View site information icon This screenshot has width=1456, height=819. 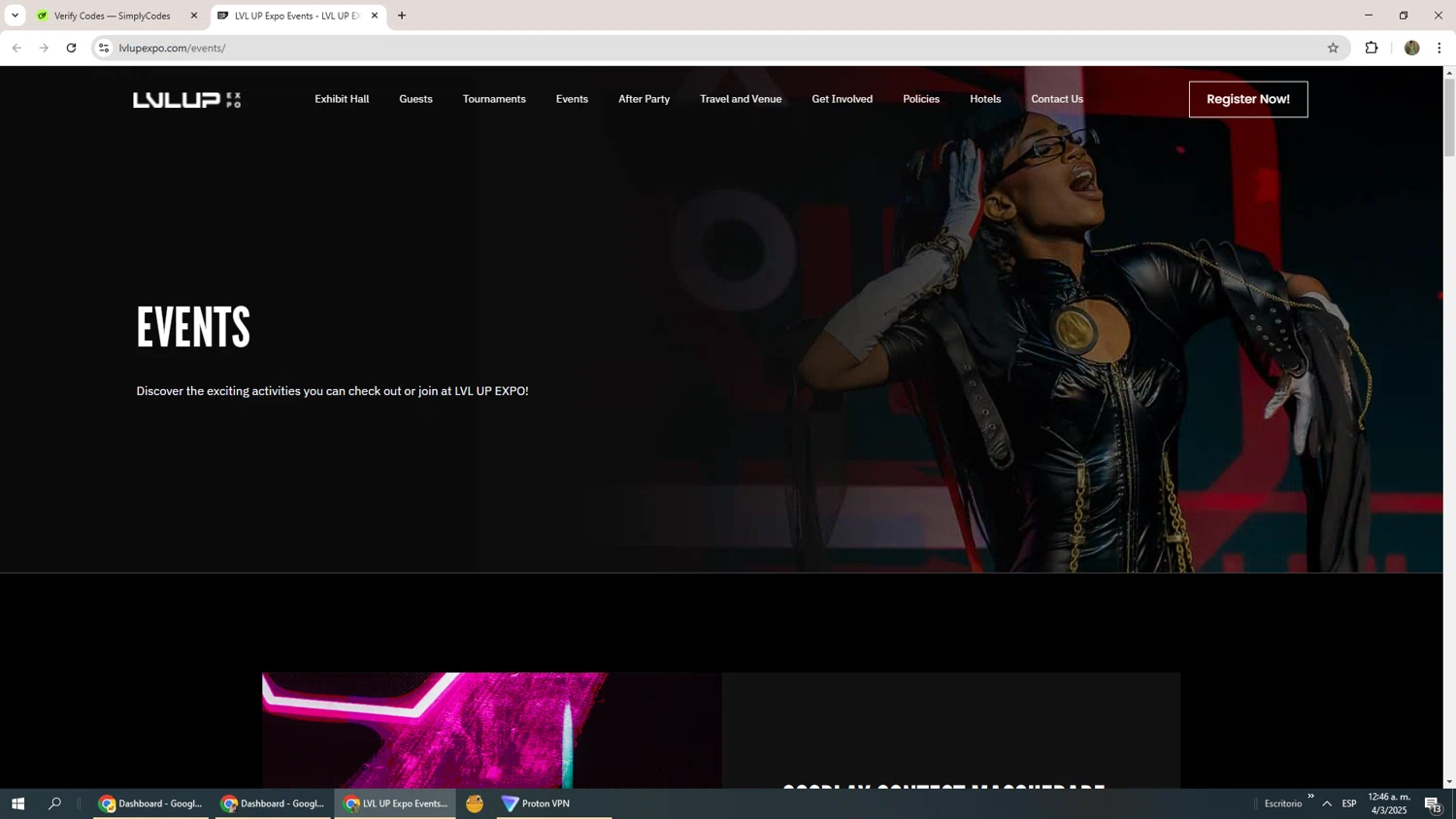click(104, 48)
